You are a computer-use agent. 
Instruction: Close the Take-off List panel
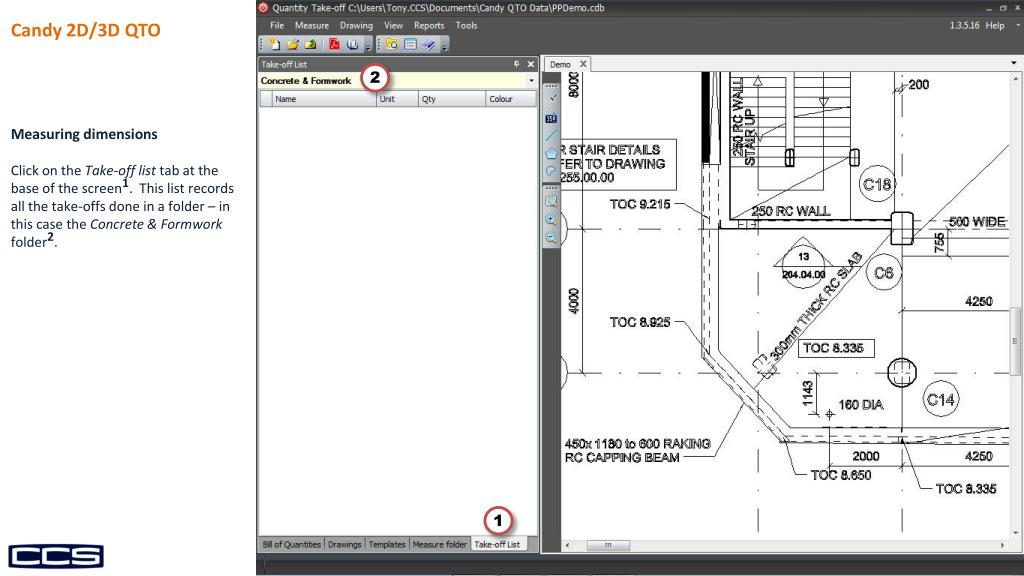click(530, 64)
